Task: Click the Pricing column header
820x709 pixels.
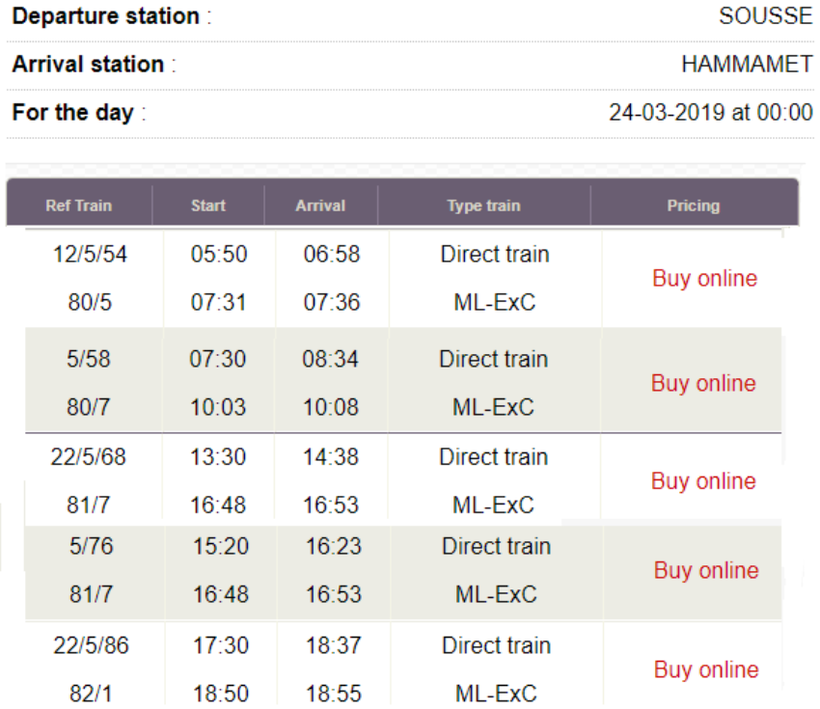Action: pyautogui.click(x=693, y=206)
